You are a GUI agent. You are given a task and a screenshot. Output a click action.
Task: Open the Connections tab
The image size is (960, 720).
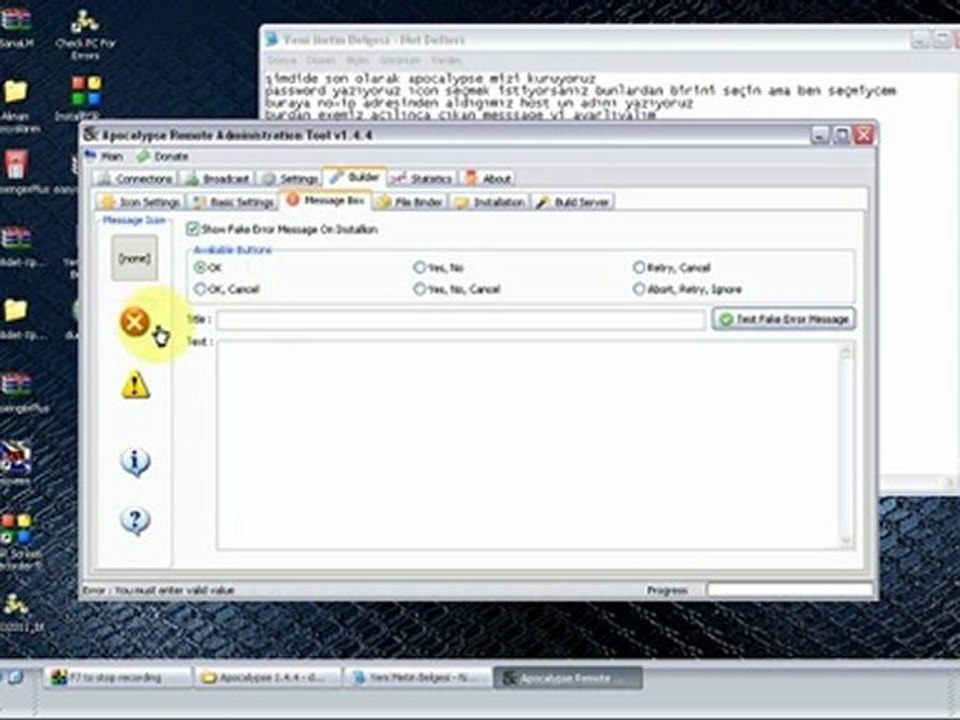(x=135, y=179)
